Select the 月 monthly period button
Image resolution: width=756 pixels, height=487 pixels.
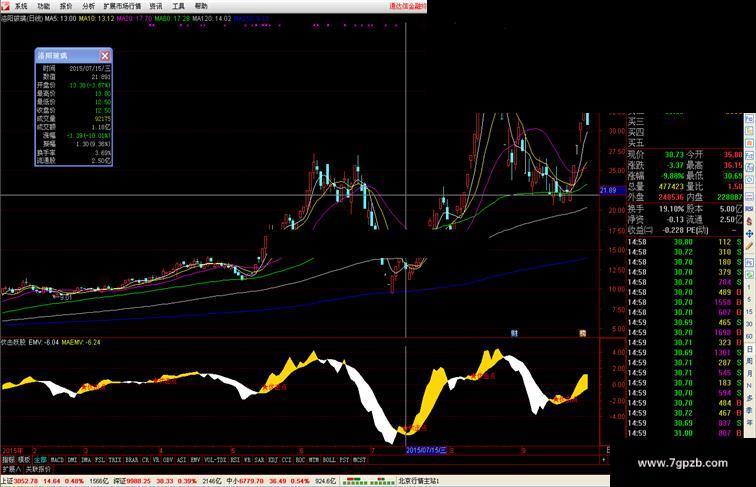[749, 373]
